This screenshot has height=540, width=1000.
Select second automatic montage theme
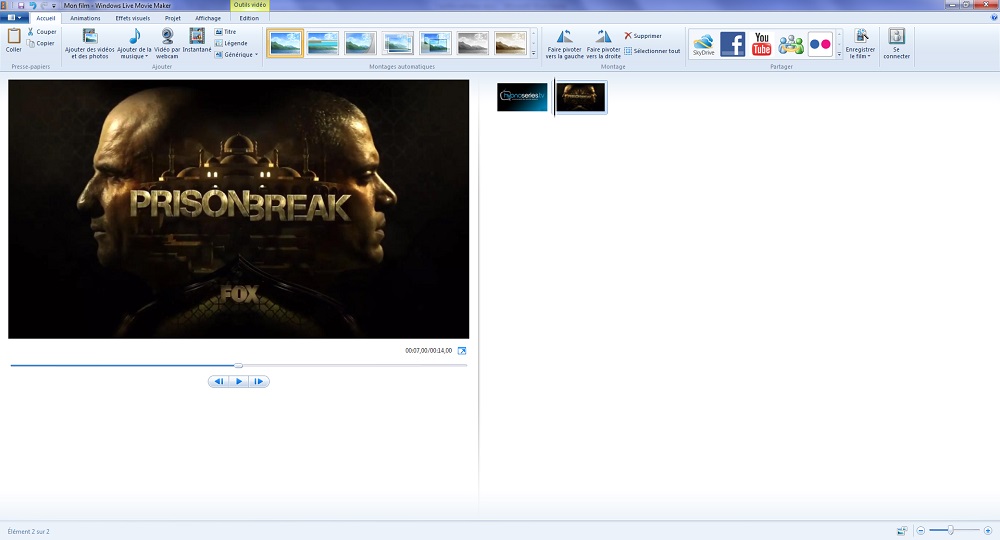pyautogui.click(x=323, y=43)
